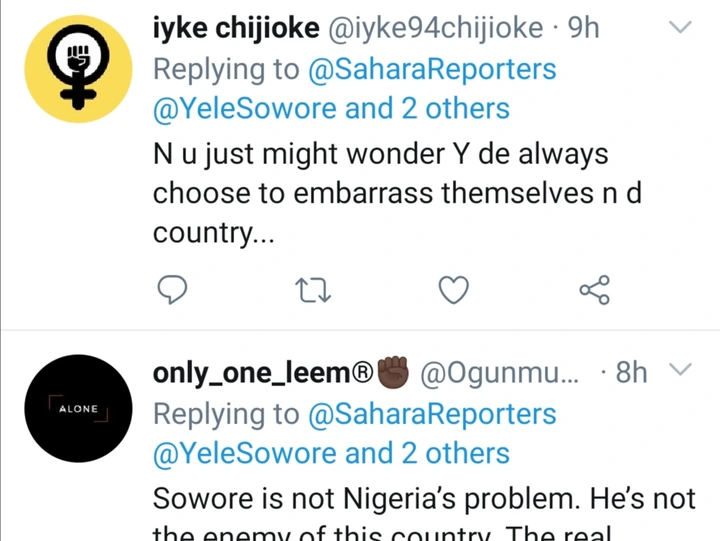Tap the @Ogunmu... handle
Screen dimensions: 720x541
(499, 374)
